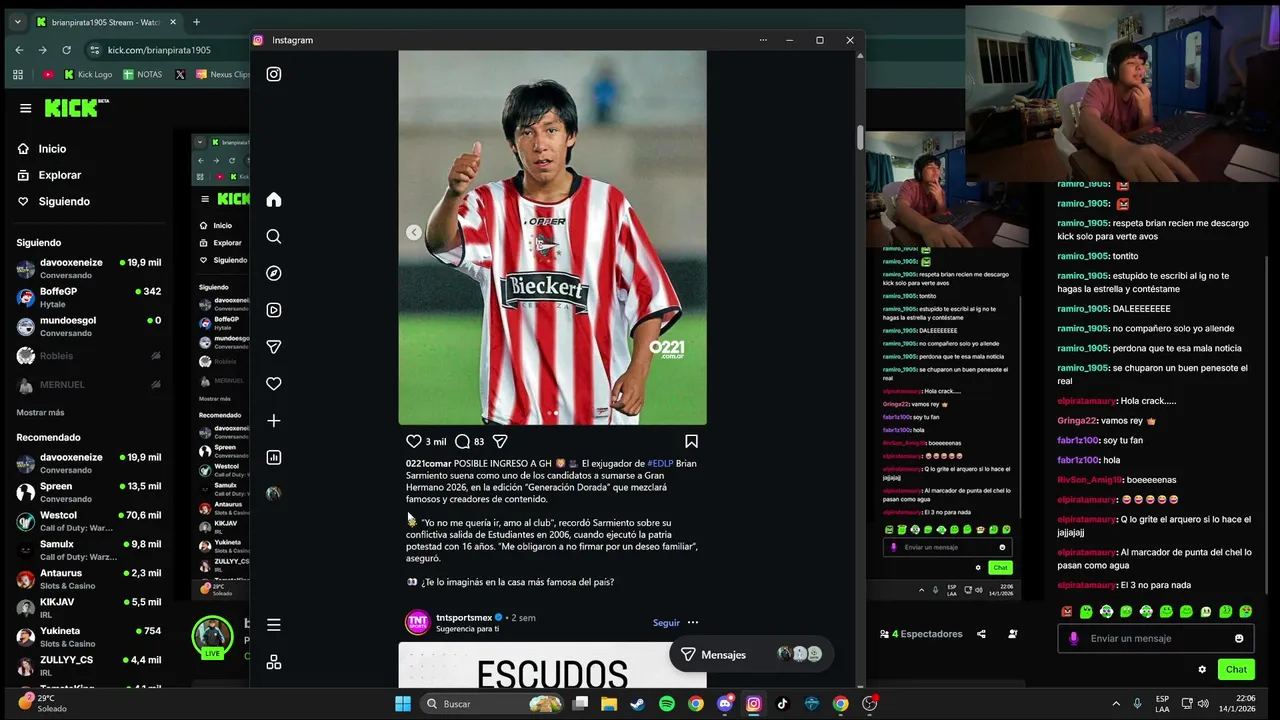Open Westcol recommended channel
Viewport: 1280px width, 720px height.
coord(88,521)
